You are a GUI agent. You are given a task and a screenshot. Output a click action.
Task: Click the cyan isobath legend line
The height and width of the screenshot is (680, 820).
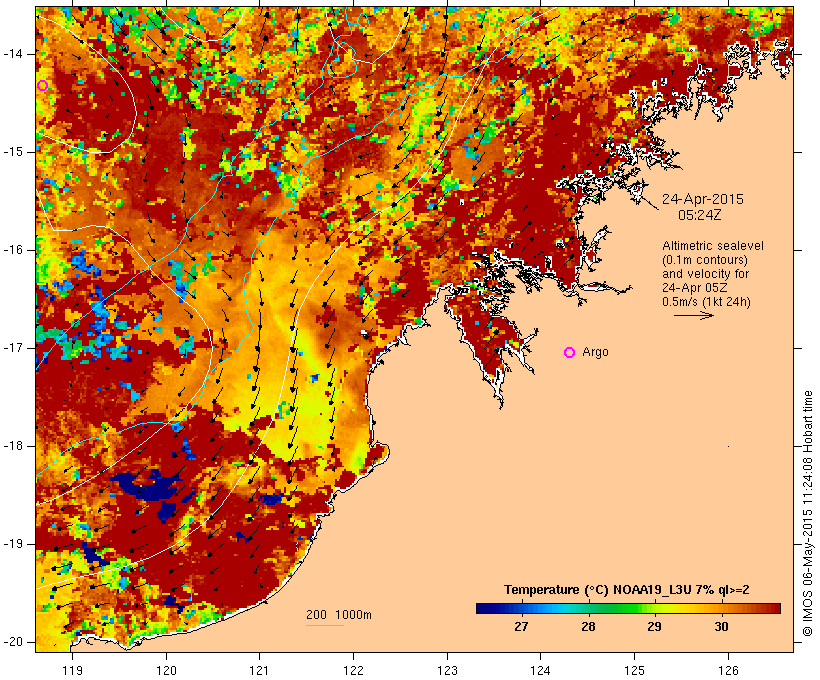click(x=325, y=625)
